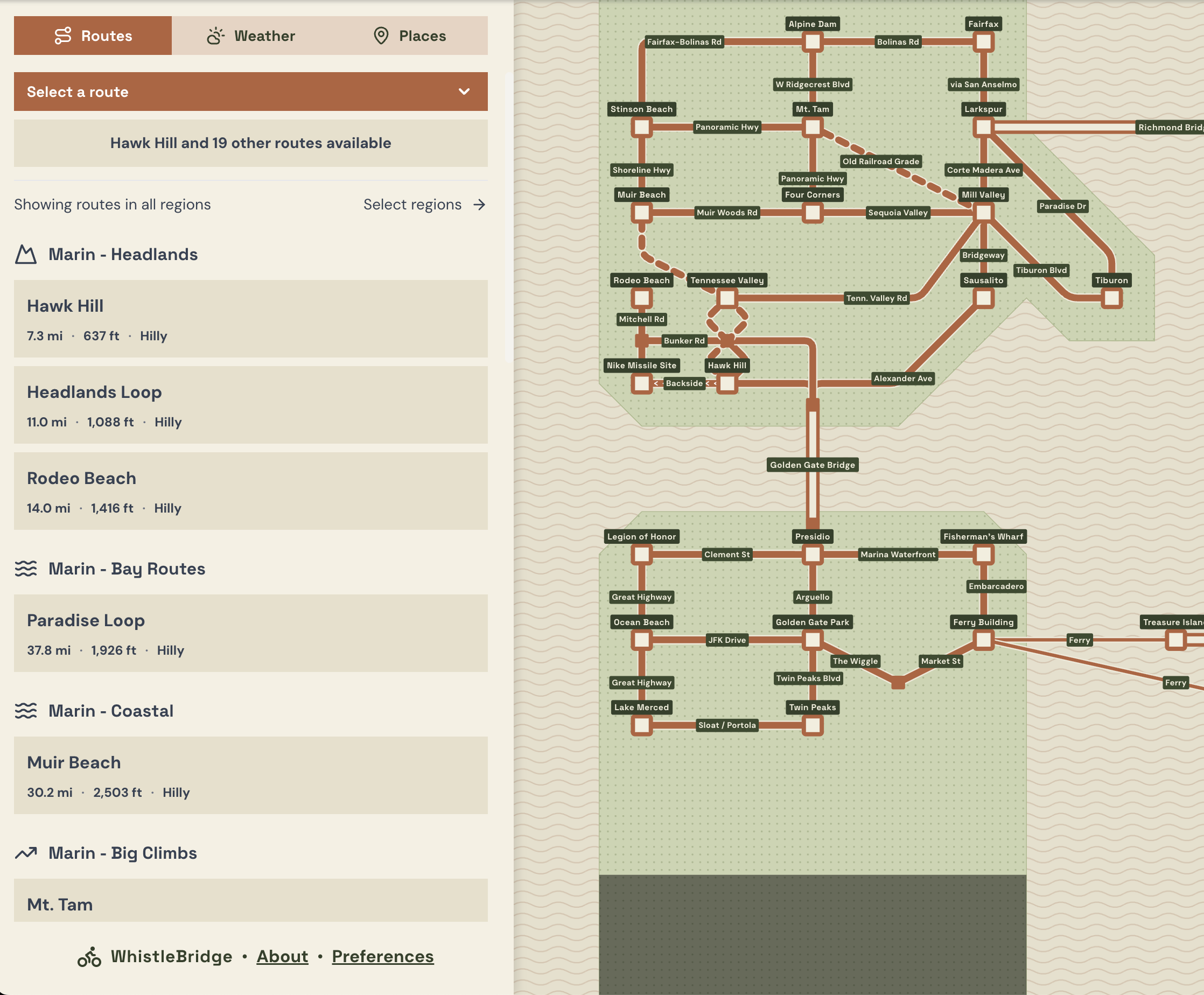Click the Marina Waterfront segment label
This screenshot has width=1204, height=995.
[898, 554]
